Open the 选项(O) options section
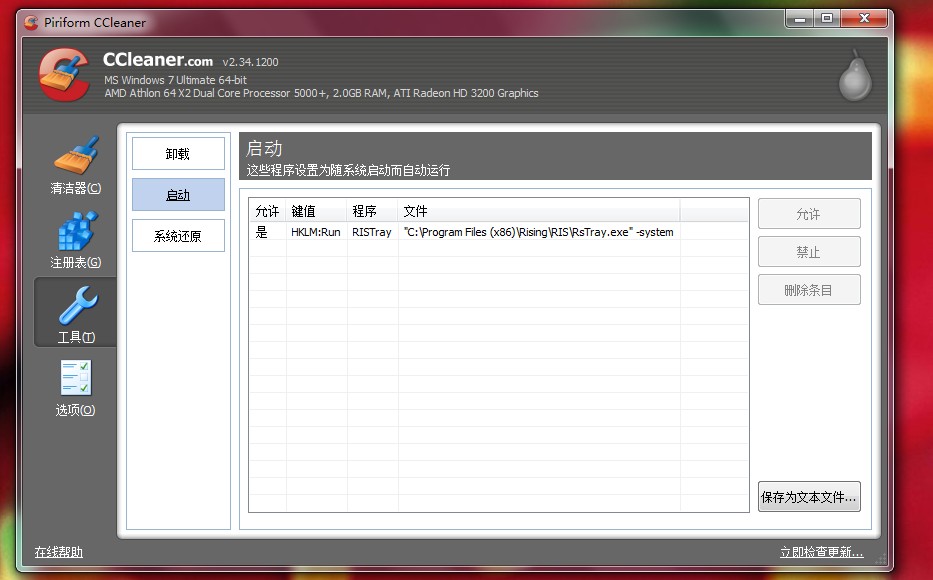 tap(76, 388)
